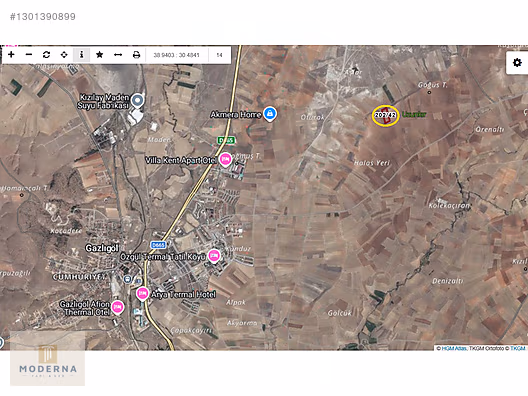The image size is (528, 396).
Task: Zoom in with the plus button
Action: (x=11, y=55)
